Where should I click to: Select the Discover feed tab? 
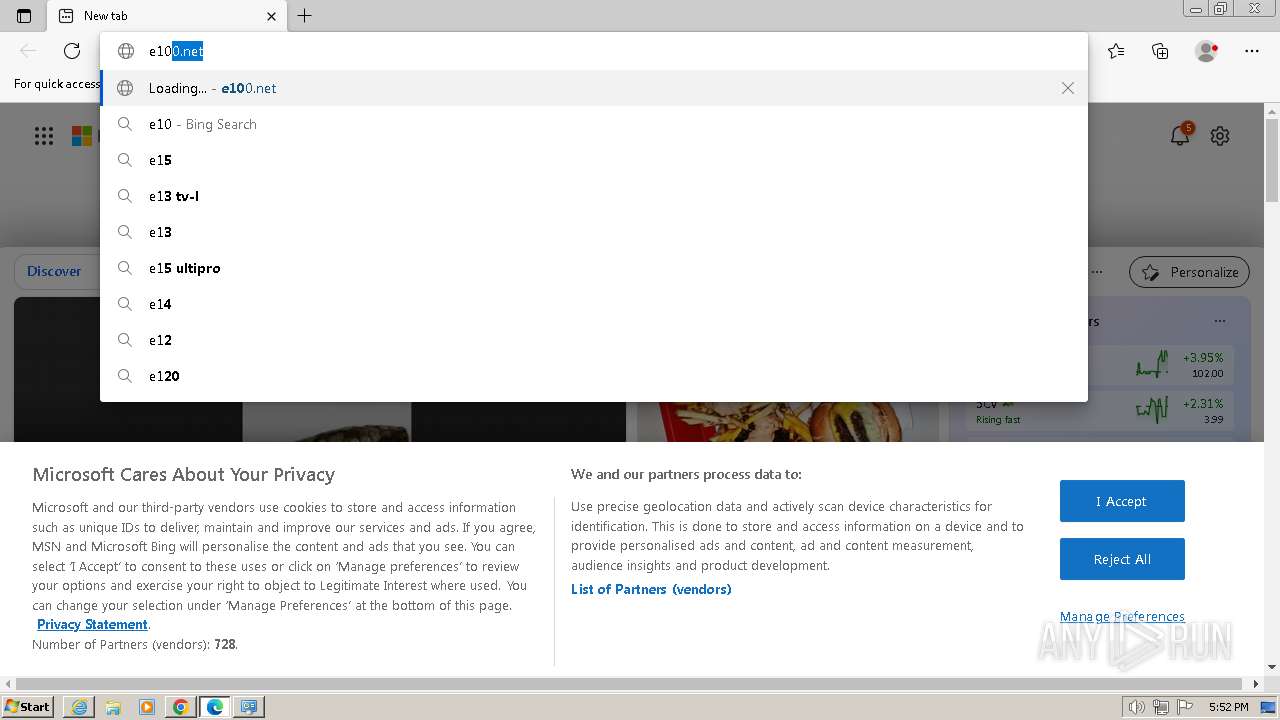54,271
